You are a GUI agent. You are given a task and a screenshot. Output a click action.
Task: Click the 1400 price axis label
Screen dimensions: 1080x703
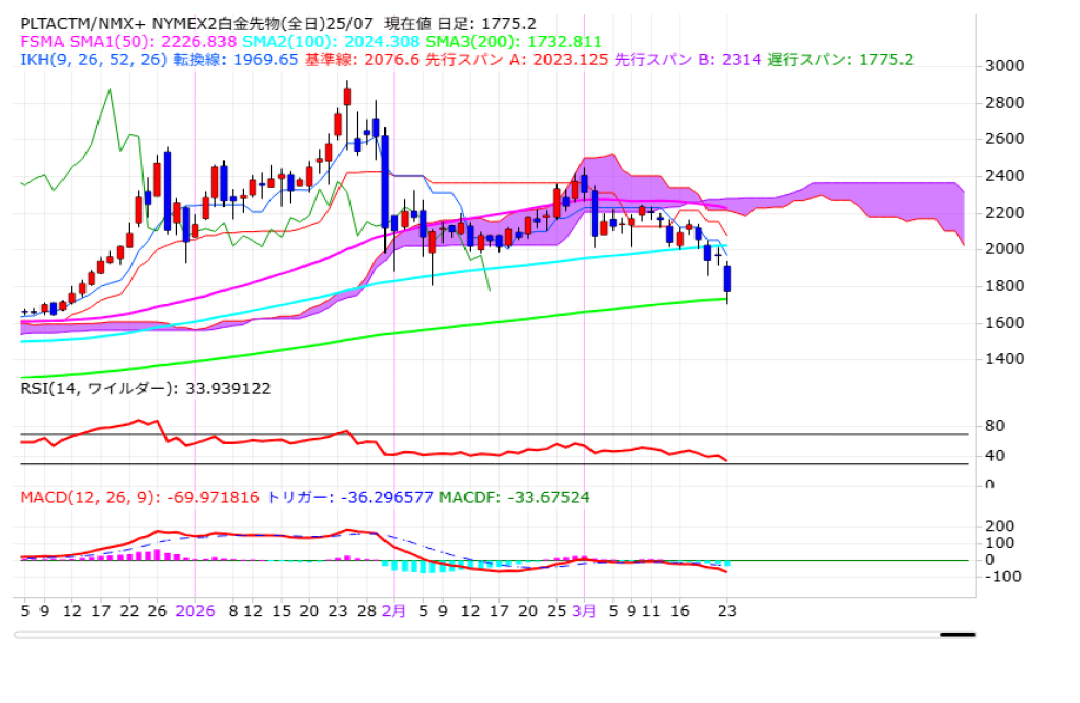coord(1004,359)
